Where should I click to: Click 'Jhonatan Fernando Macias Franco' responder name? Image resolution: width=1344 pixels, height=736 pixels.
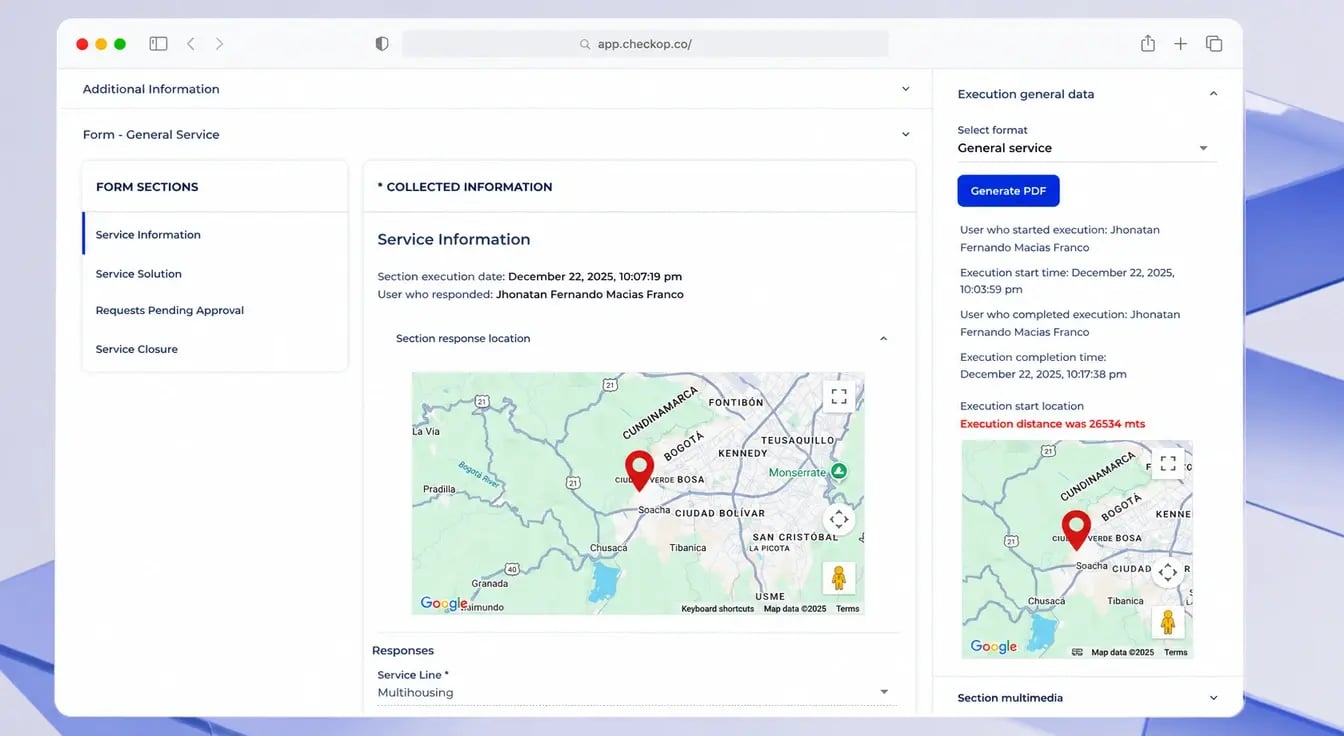tap(590, 295)
